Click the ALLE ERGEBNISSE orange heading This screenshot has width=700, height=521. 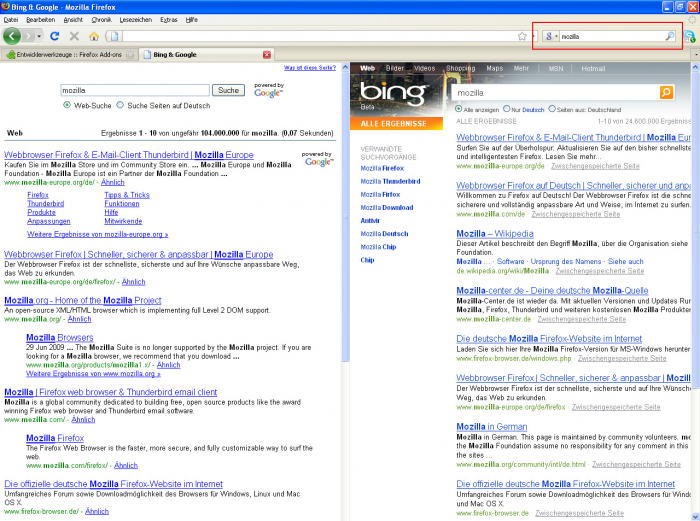[x=396, y=124]
